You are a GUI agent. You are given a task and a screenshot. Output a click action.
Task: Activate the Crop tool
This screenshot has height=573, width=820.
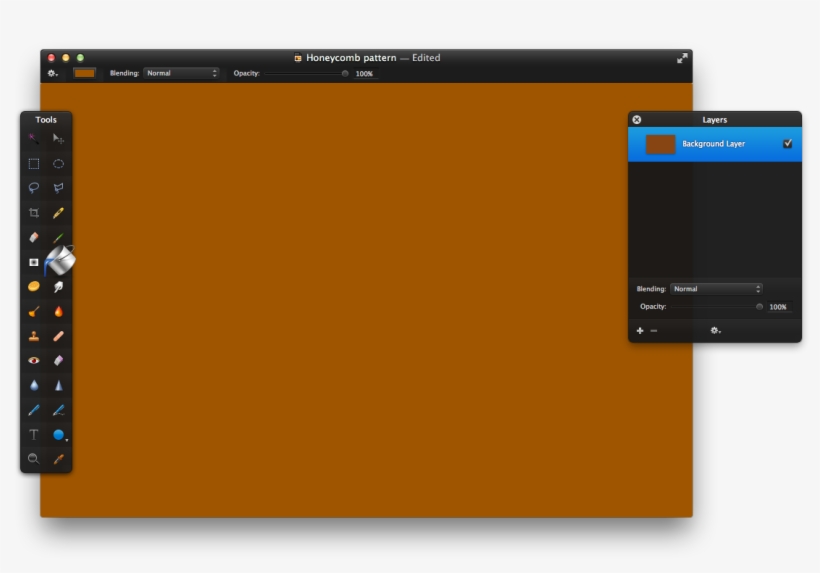[33, 213]
